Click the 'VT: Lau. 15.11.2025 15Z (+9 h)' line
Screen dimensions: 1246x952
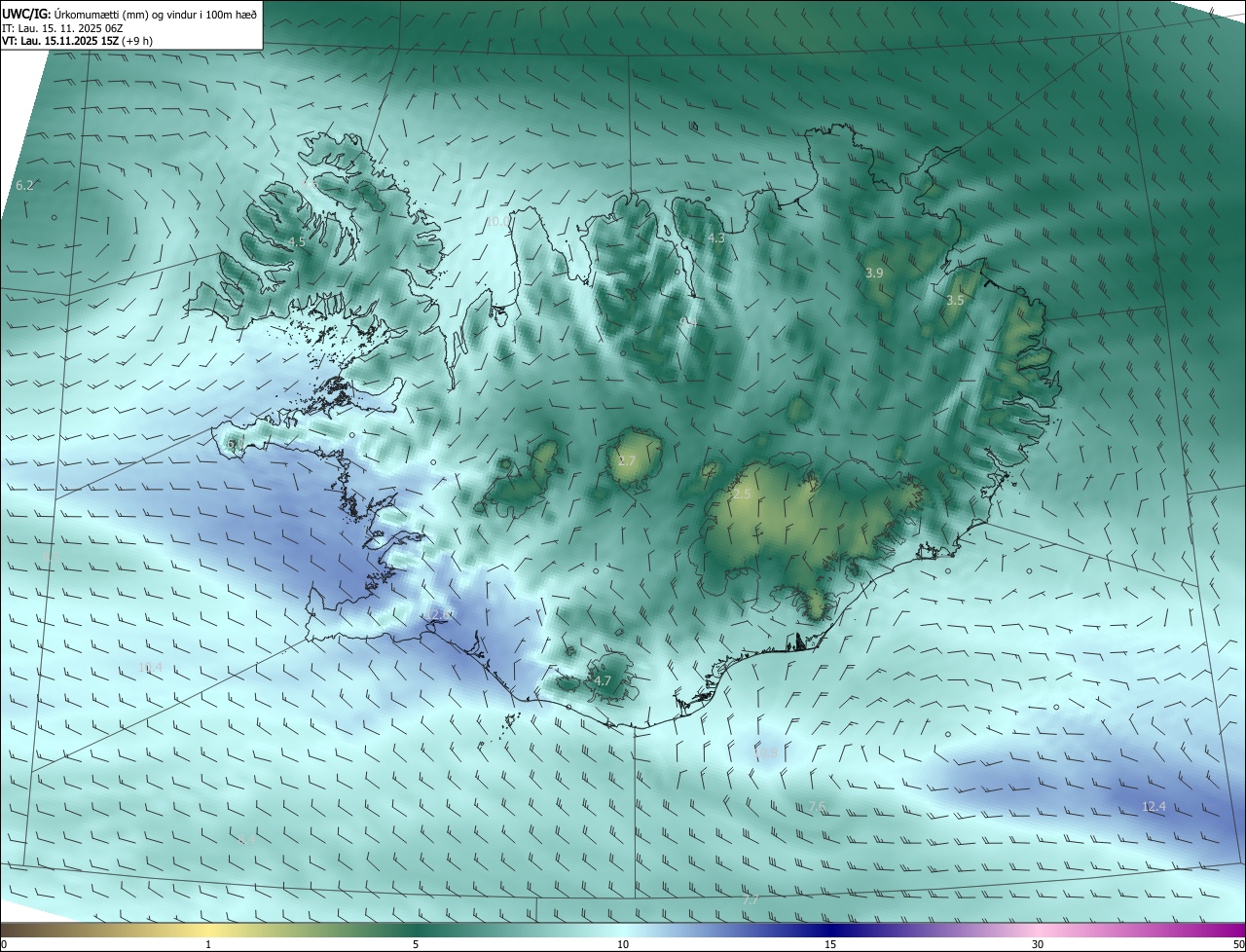click(x=78, y=41)
